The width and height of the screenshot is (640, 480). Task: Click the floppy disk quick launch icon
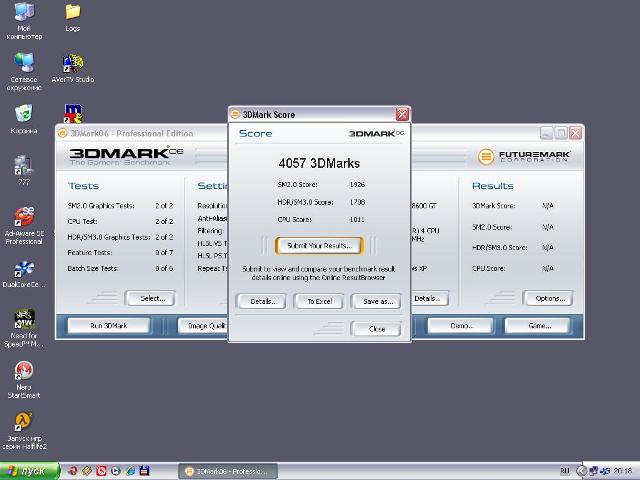[x=144, y=471]
